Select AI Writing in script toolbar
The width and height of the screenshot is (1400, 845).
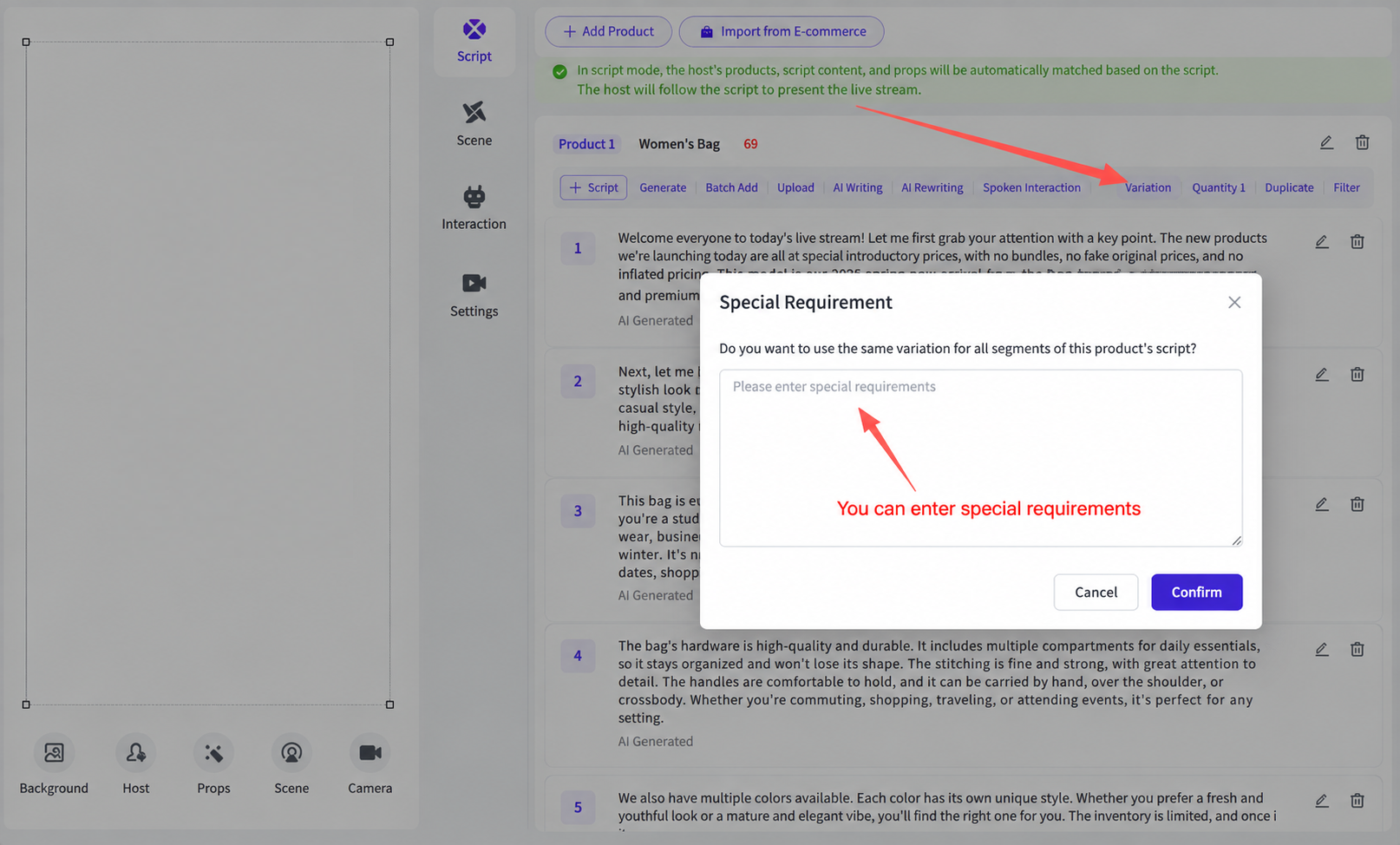click(858, 187)
